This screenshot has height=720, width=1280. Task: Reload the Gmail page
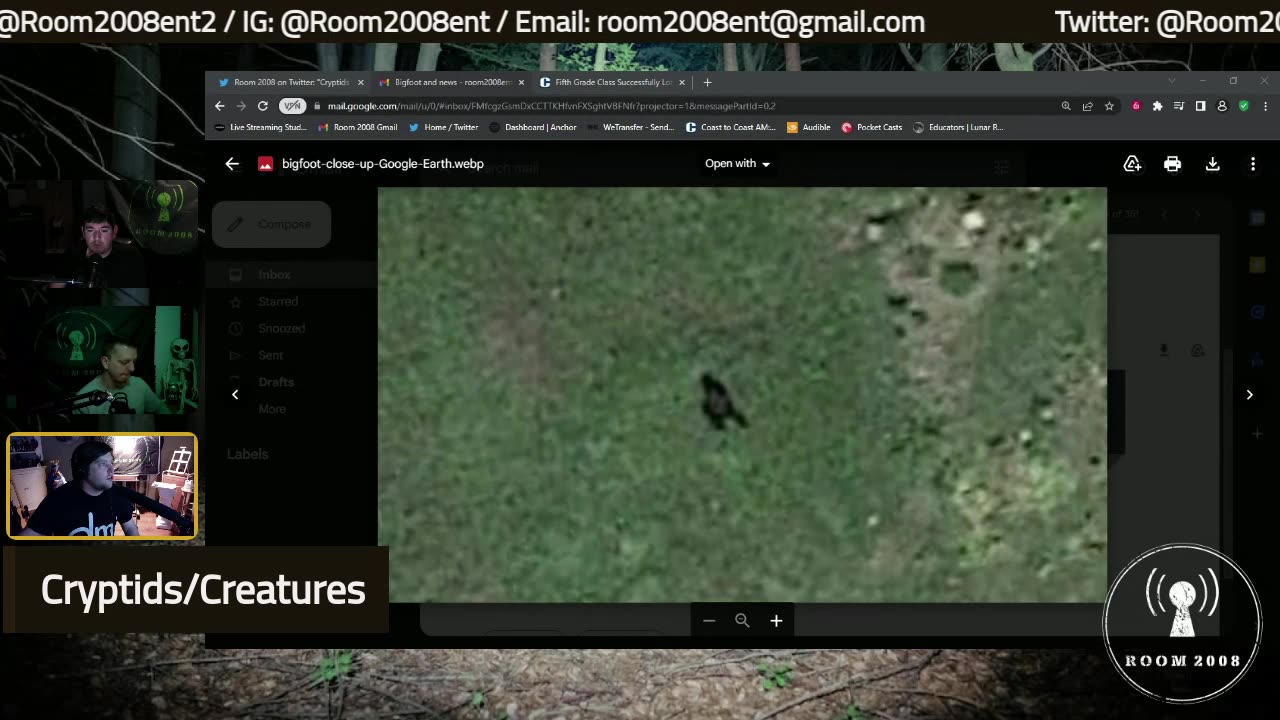[263, 106]
